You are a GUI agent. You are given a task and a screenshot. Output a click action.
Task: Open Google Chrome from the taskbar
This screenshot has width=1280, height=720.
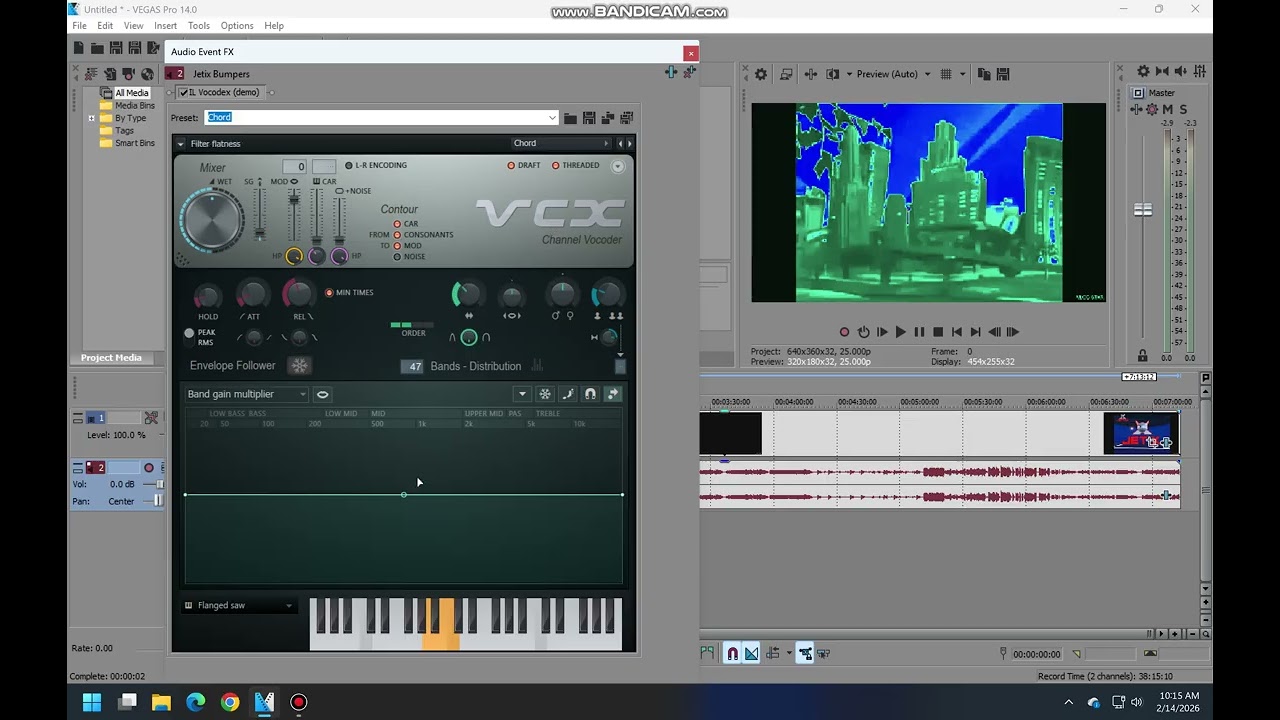pyautogui.click(x=230, y=702)
